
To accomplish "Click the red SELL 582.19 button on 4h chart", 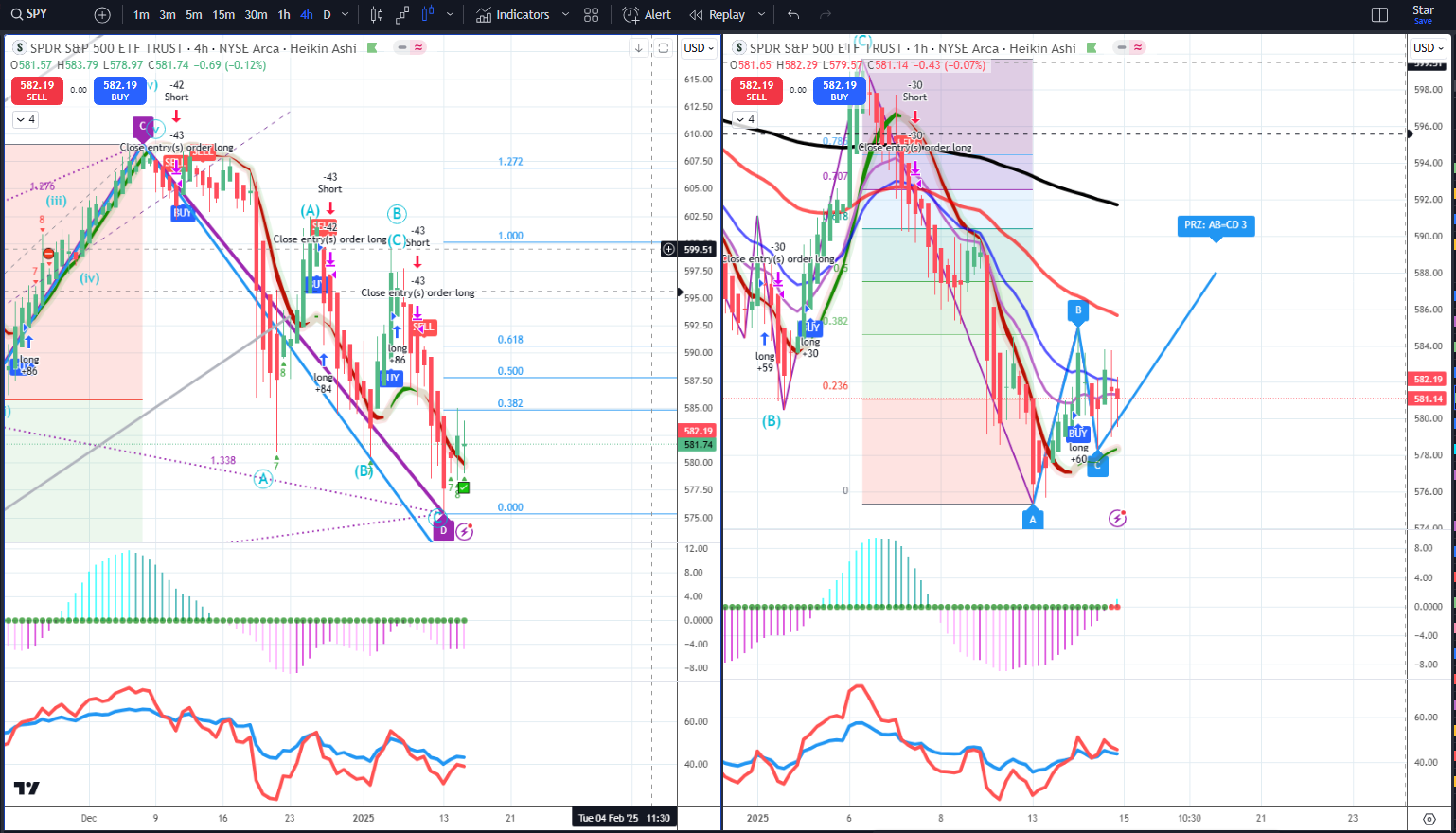I will (37, 90).
